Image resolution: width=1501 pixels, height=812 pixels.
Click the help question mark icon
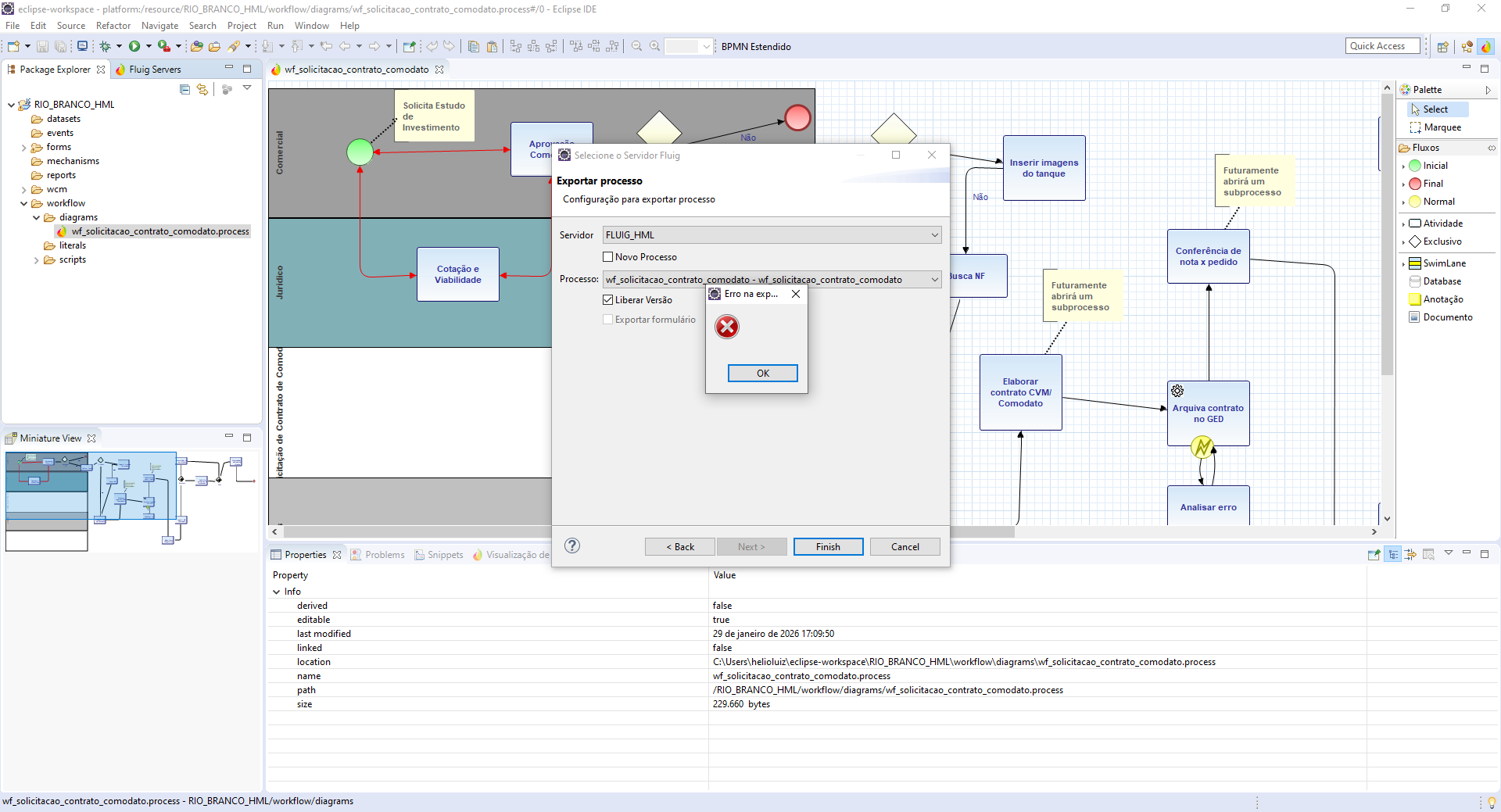(x=572, y=546)
